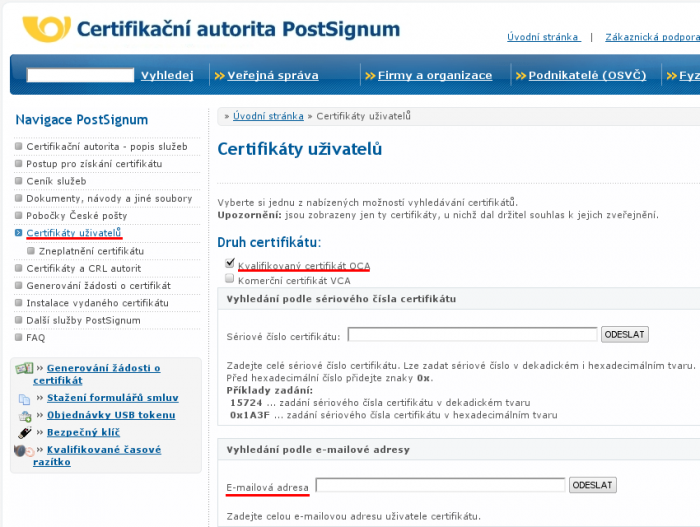This screenshot has width=700, height=527.
Task: Click Úvodní stránka in breadcrumb
Action: tap(268, 116)
